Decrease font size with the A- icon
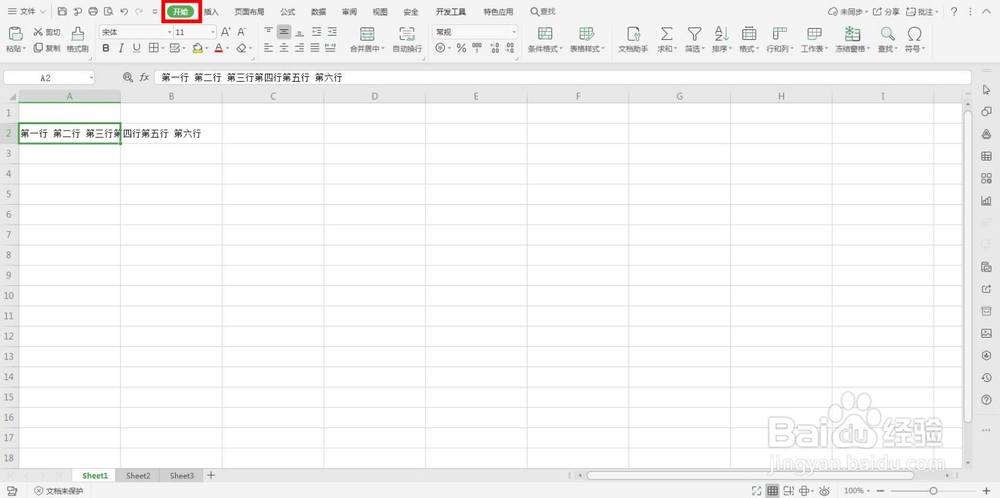The image size is (1000, 498). (242, 32)
